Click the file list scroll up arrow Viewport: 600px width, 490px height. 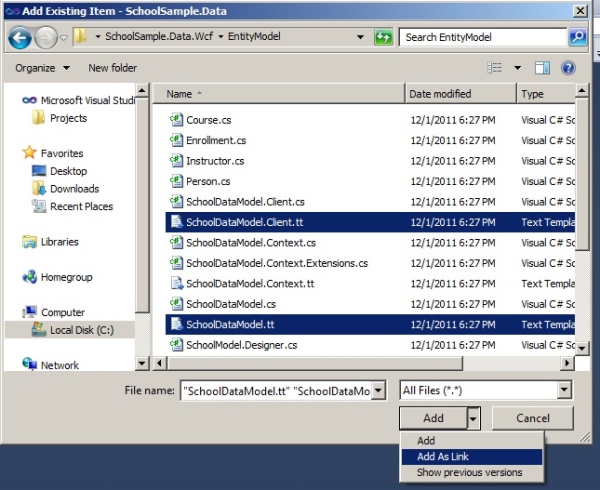pos(582,91)
